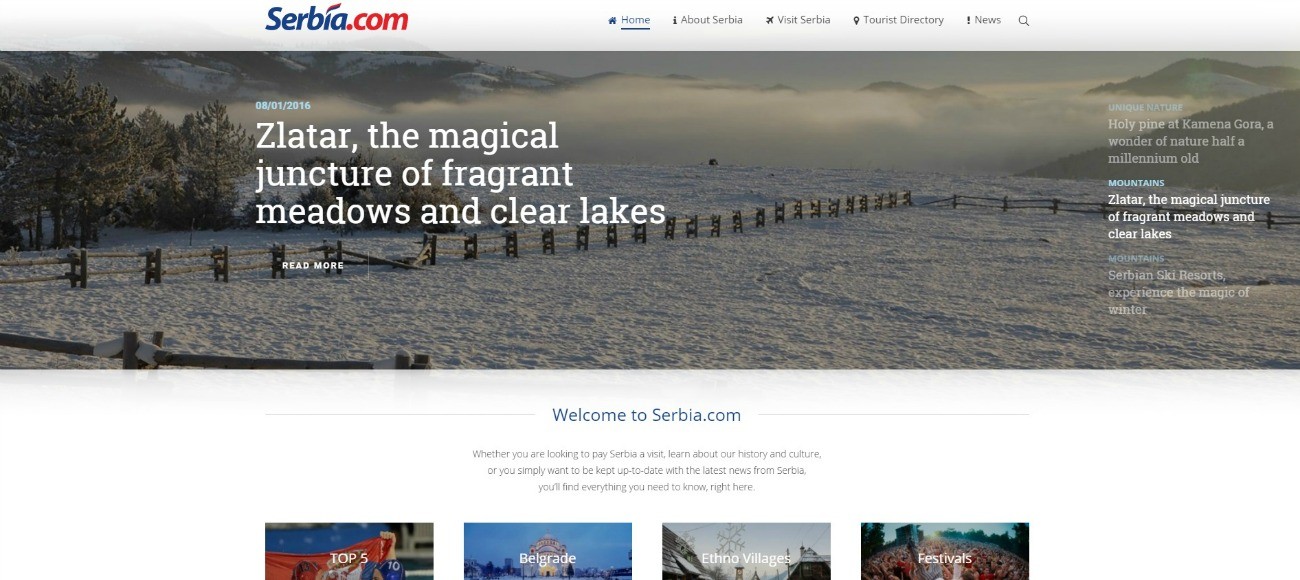
Task: Open the search magnifier icon
Action: pos(1023,21)
